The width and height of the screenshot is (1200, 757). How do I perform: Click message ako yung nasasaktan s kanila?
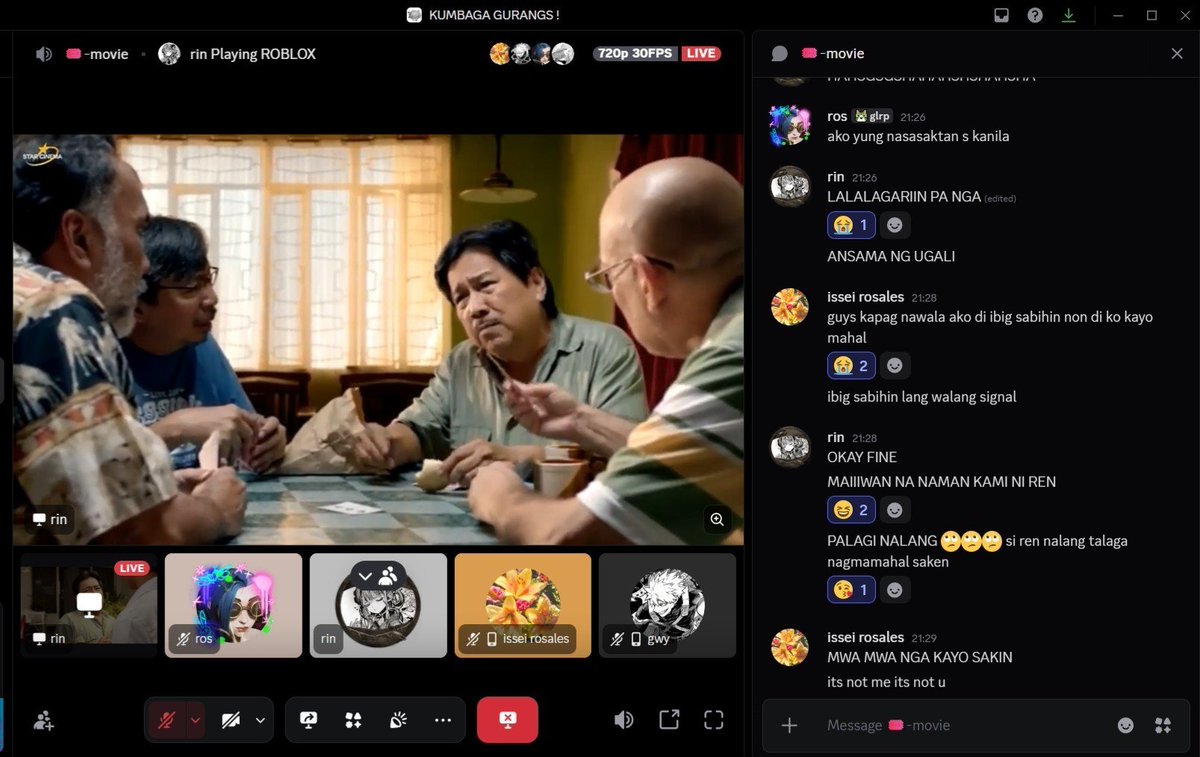tap(918, 136)
